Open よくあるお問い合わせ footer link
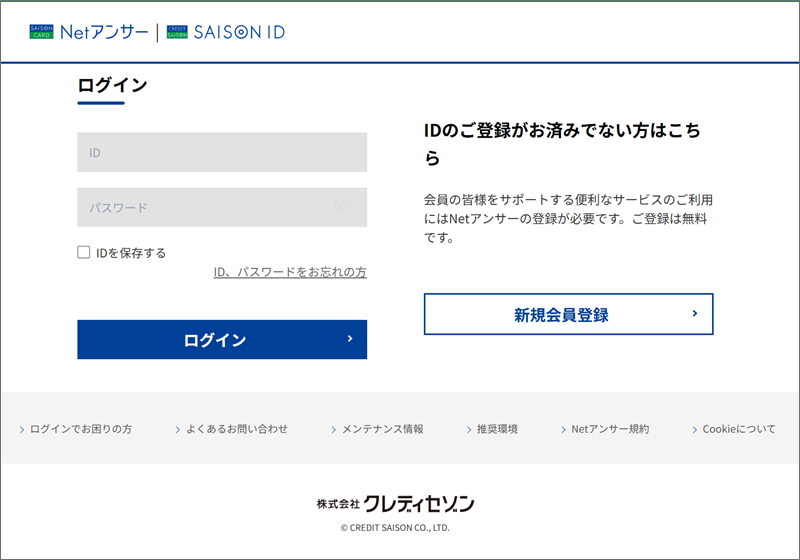This screenshot has width=800, height=560. (232, 429)
